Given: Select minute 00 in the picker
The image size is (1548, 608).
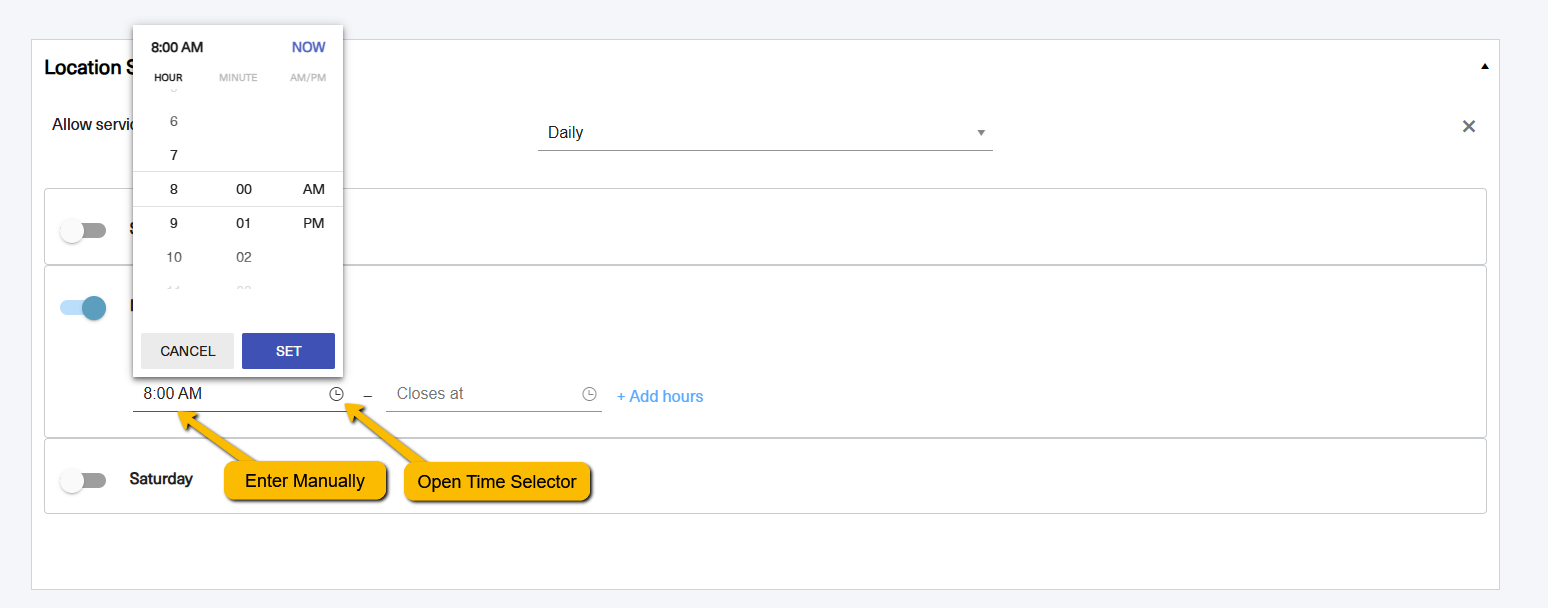Looking at the screenshot, I should click(x=244, y=189).
